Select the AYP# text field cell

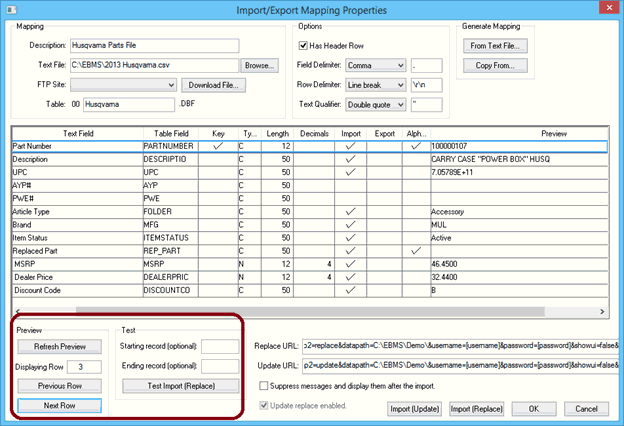click(78, 185)
